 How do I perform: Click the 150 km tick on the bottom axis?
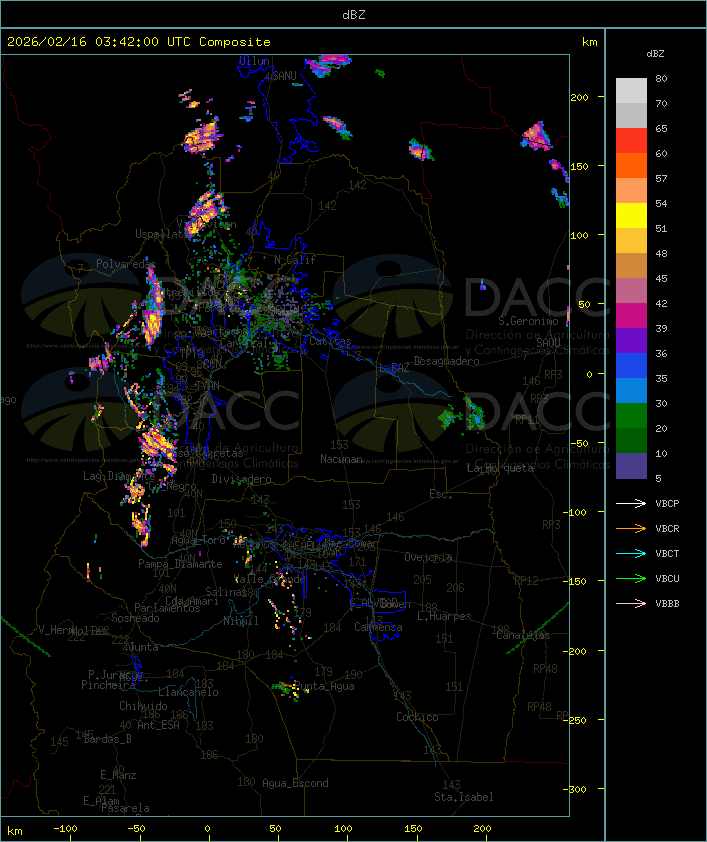(413, 829)
